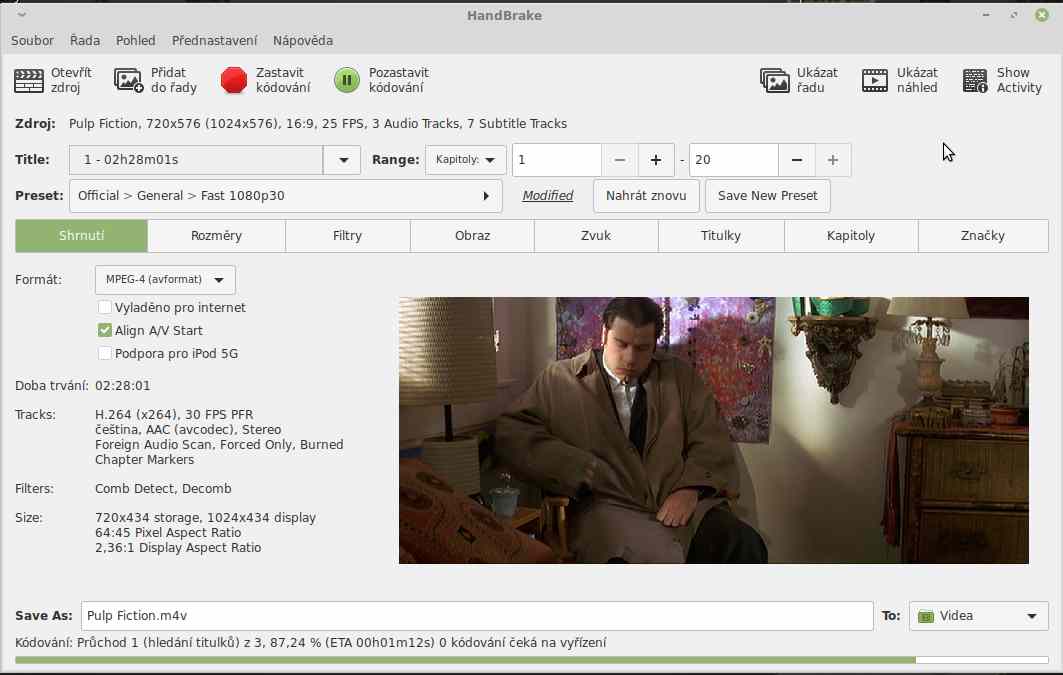This screenshot has height=675, width=1063.
Task: Click the Otevřít zdroj clapperboard icon
Action: click(x=28, y=80)
